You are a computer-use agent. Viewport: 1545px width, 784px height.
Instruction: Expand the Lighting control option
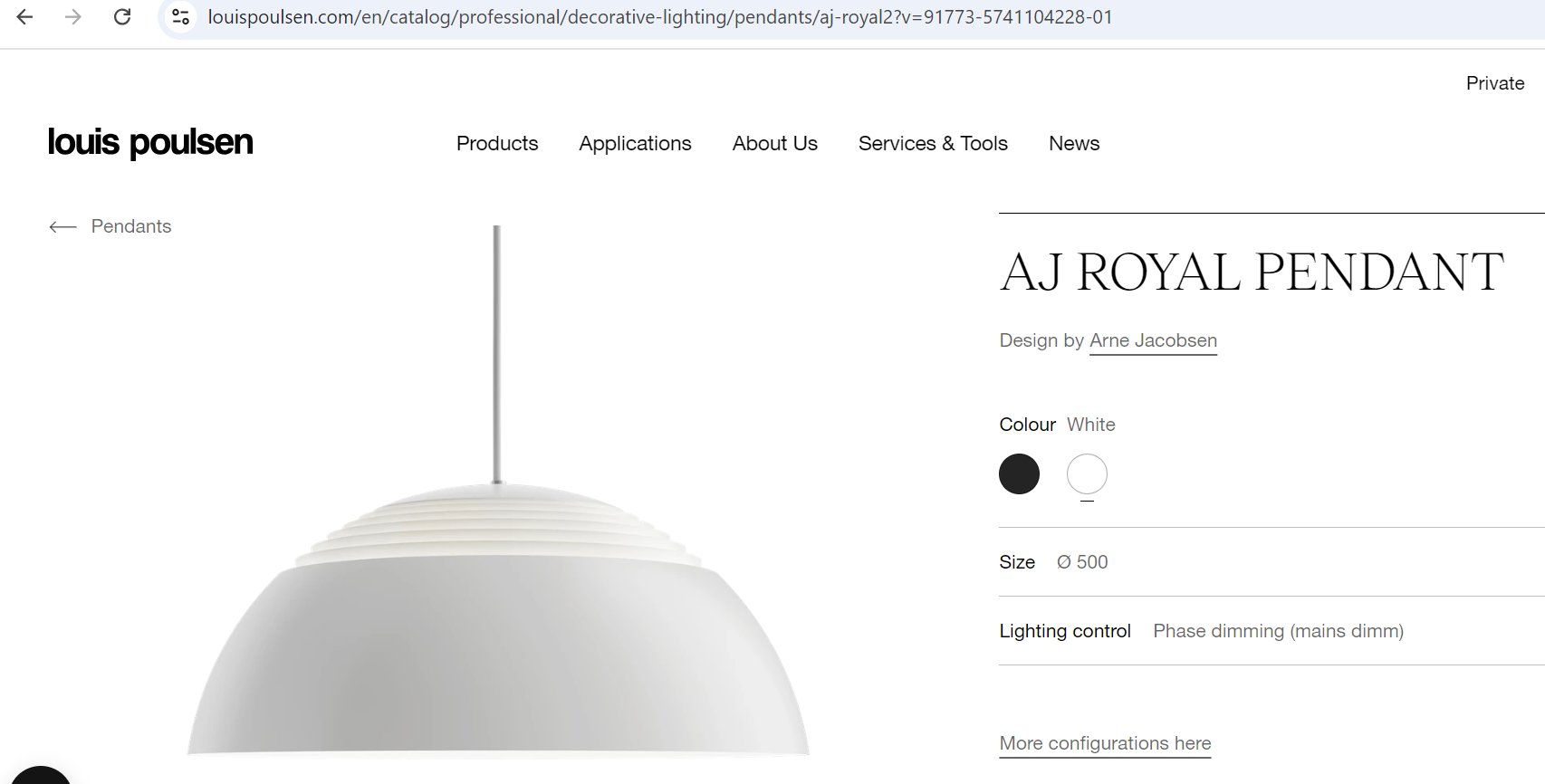pos(1272,631)
